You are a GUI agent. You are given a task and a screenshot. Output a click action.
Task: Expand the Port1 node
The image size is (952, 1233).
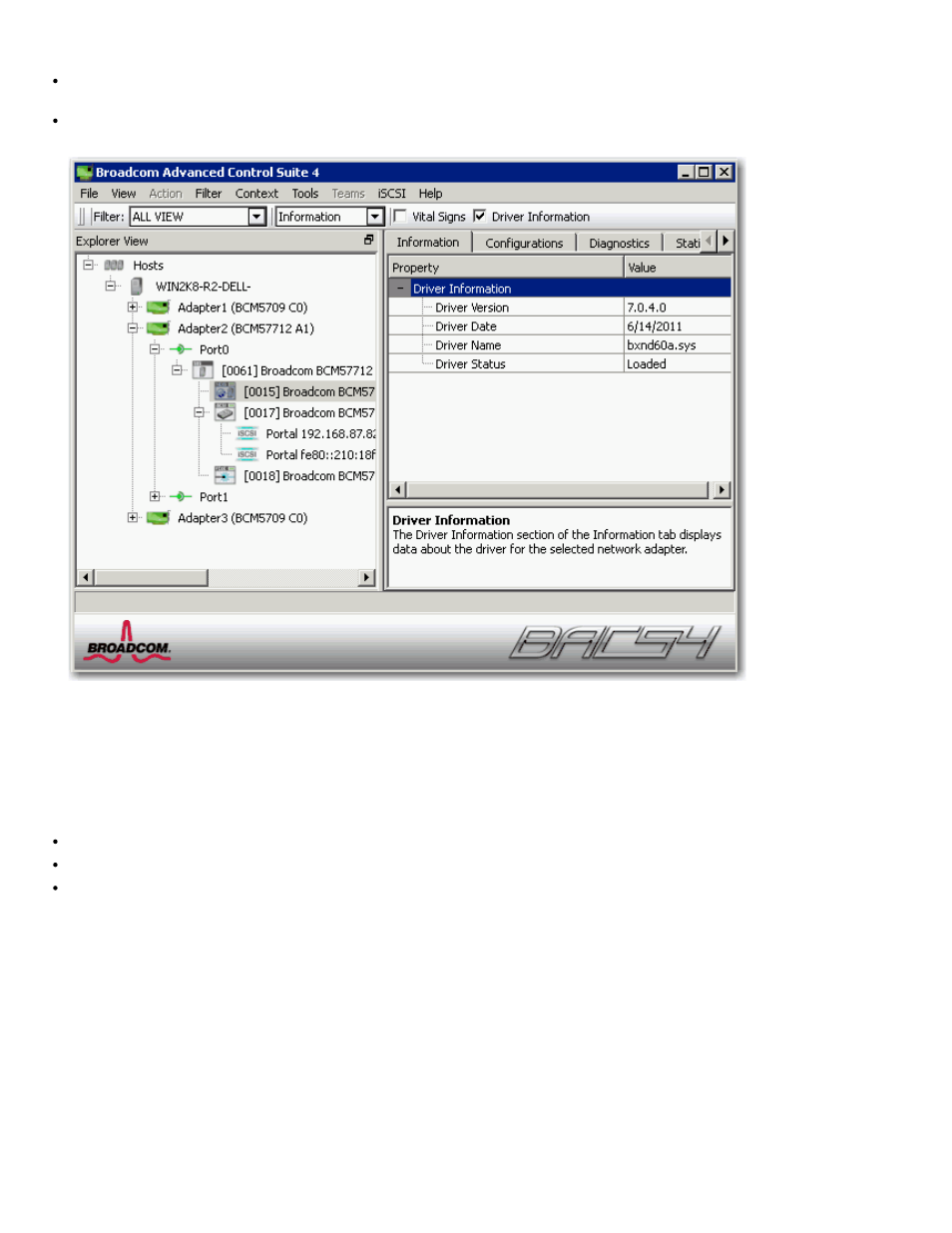click(x=155, y=496)
